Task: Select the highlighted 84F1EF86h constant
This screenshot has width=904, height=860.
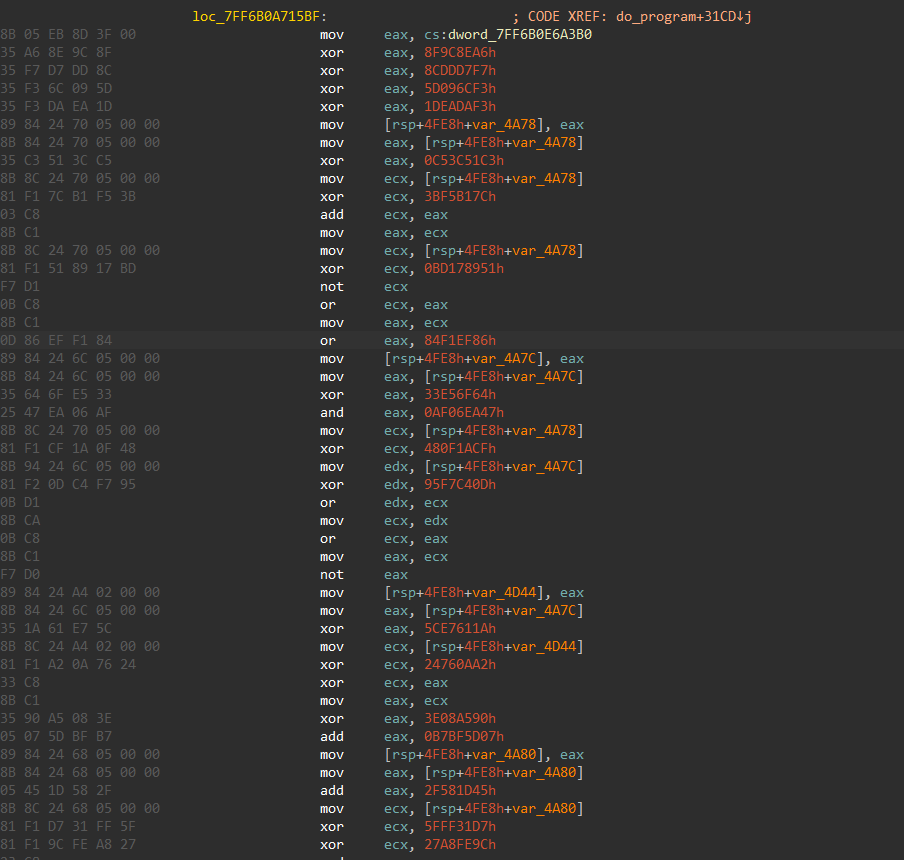Action: [x=461, y=341]
